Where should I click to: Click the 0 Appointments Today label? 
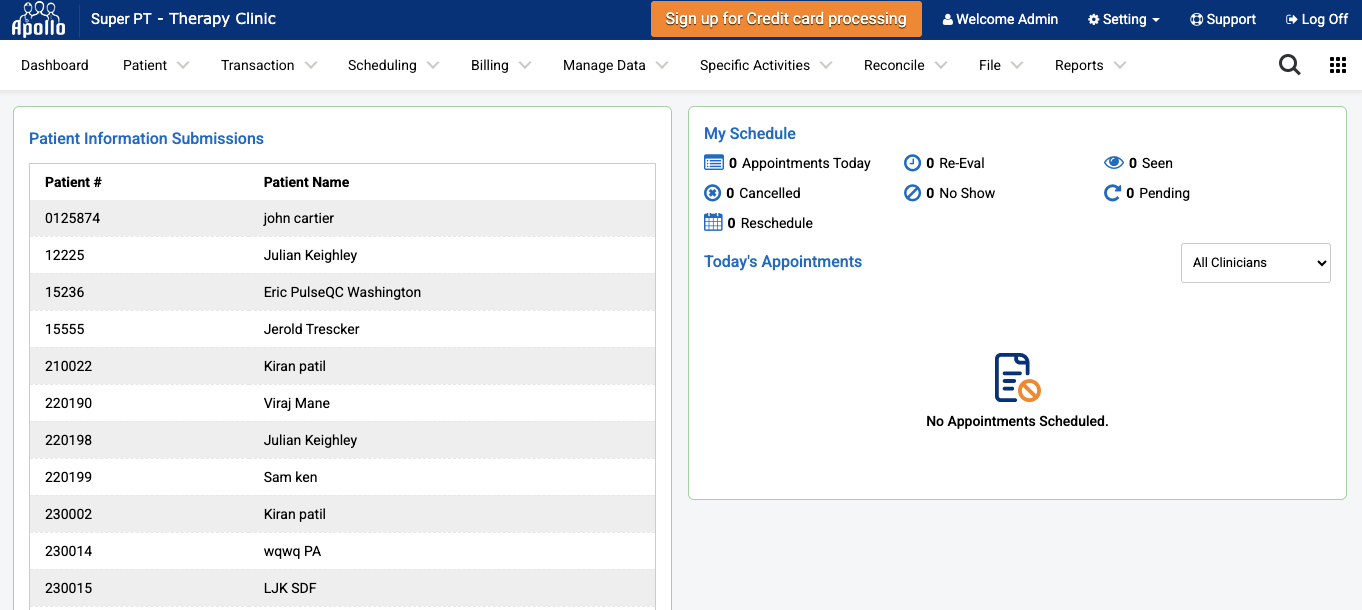coord(800,163)
